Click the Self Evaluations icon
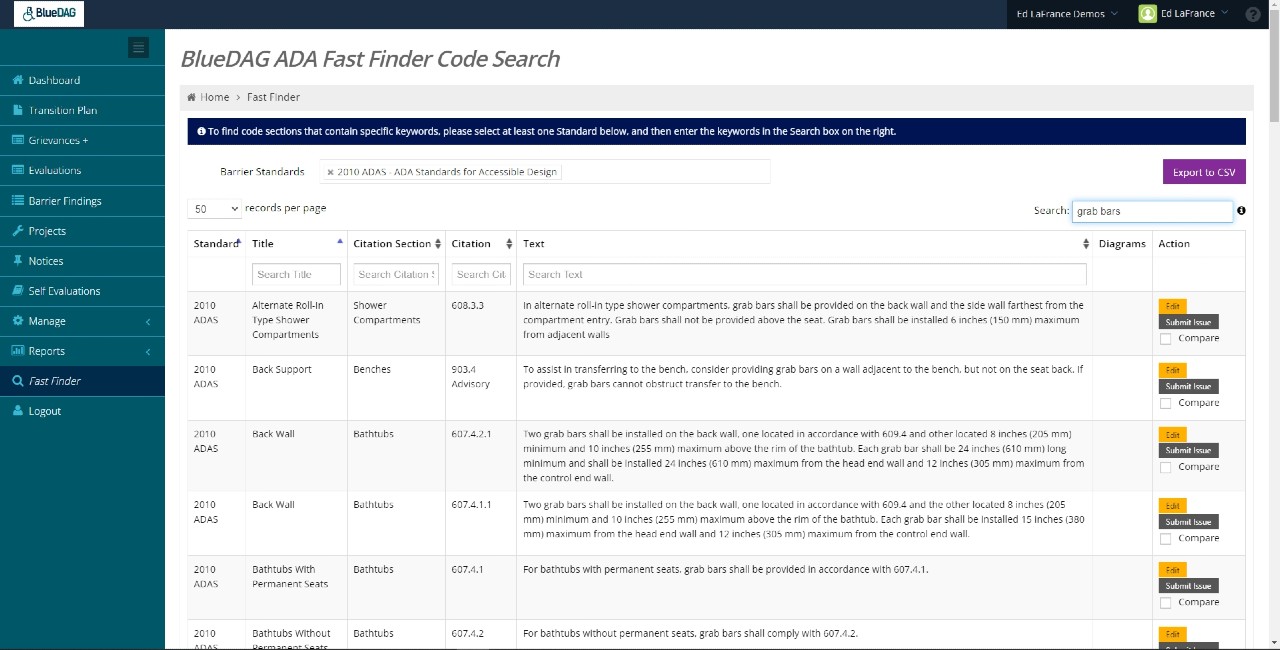Viewport: 1280px width, 650px height. coord(18,290)
